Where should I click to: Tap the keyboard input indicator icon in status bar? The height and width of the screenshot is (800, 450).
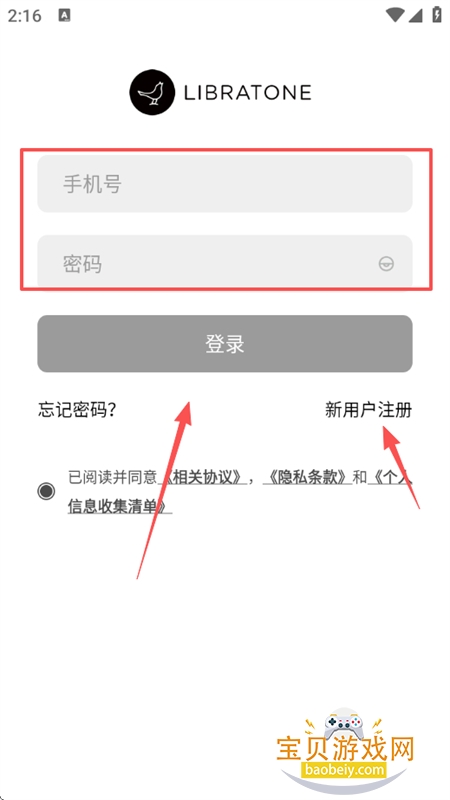(x=65, y=15)
